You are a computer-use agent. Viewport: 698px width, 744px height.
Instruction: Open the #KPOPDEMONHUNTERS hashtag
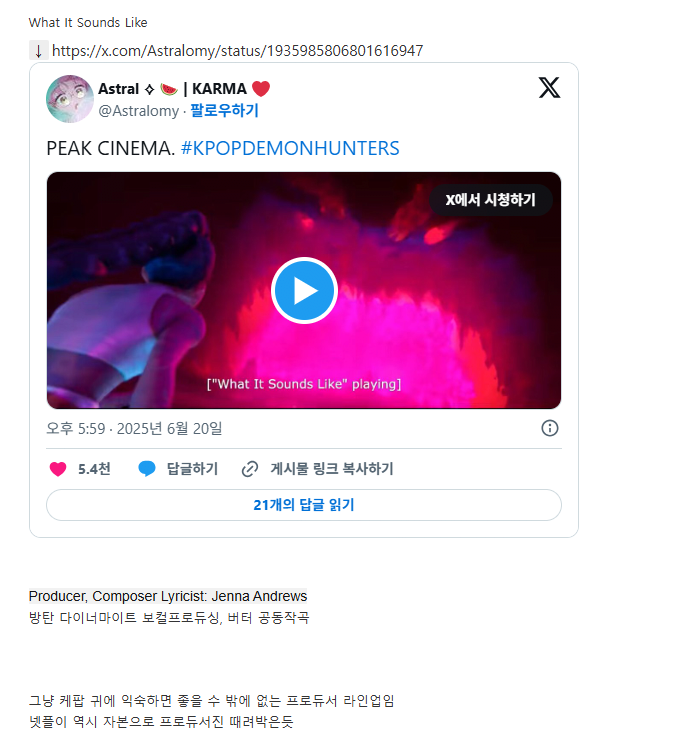(290, 149)
